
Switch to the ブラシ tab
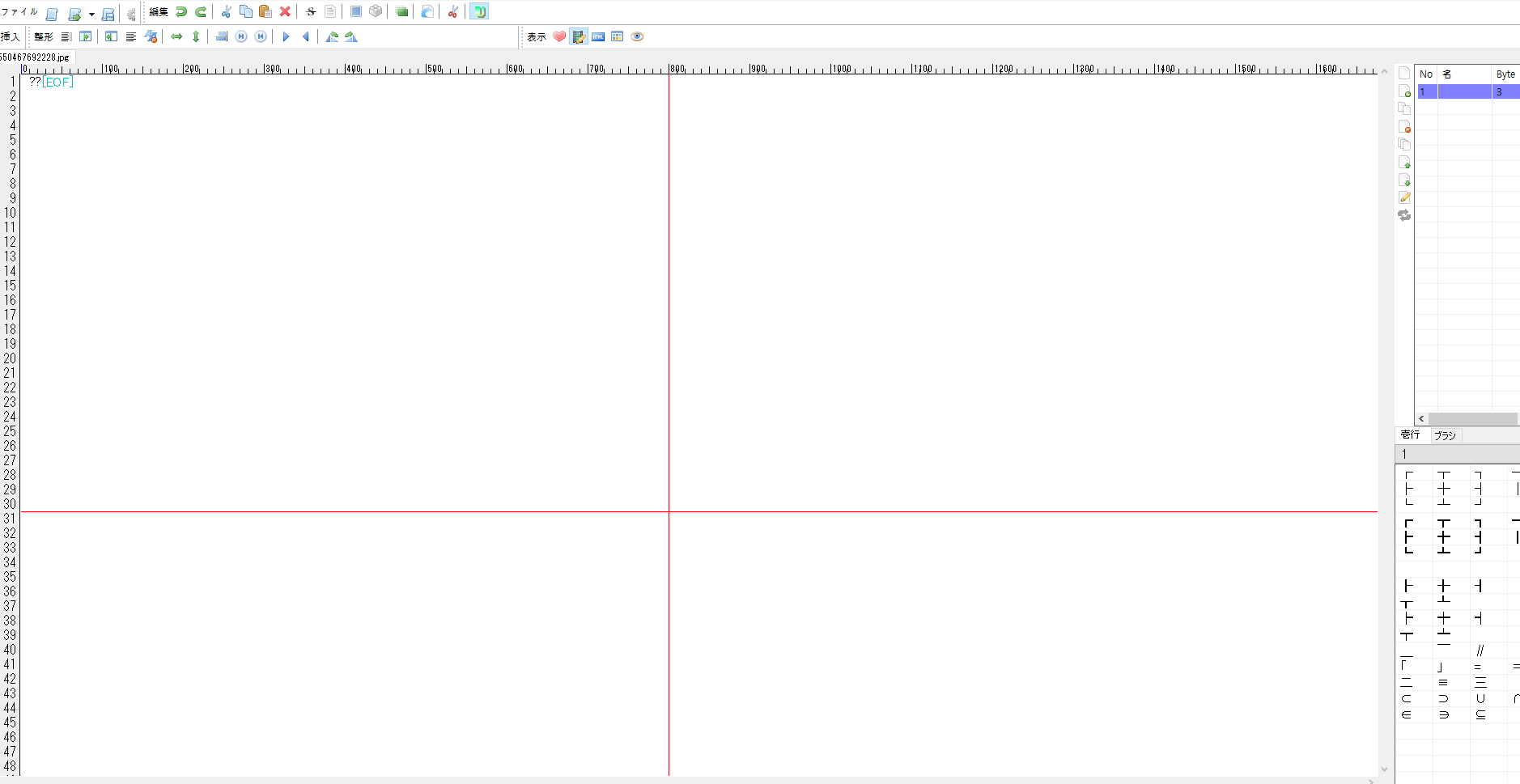tap(1445, 435)
